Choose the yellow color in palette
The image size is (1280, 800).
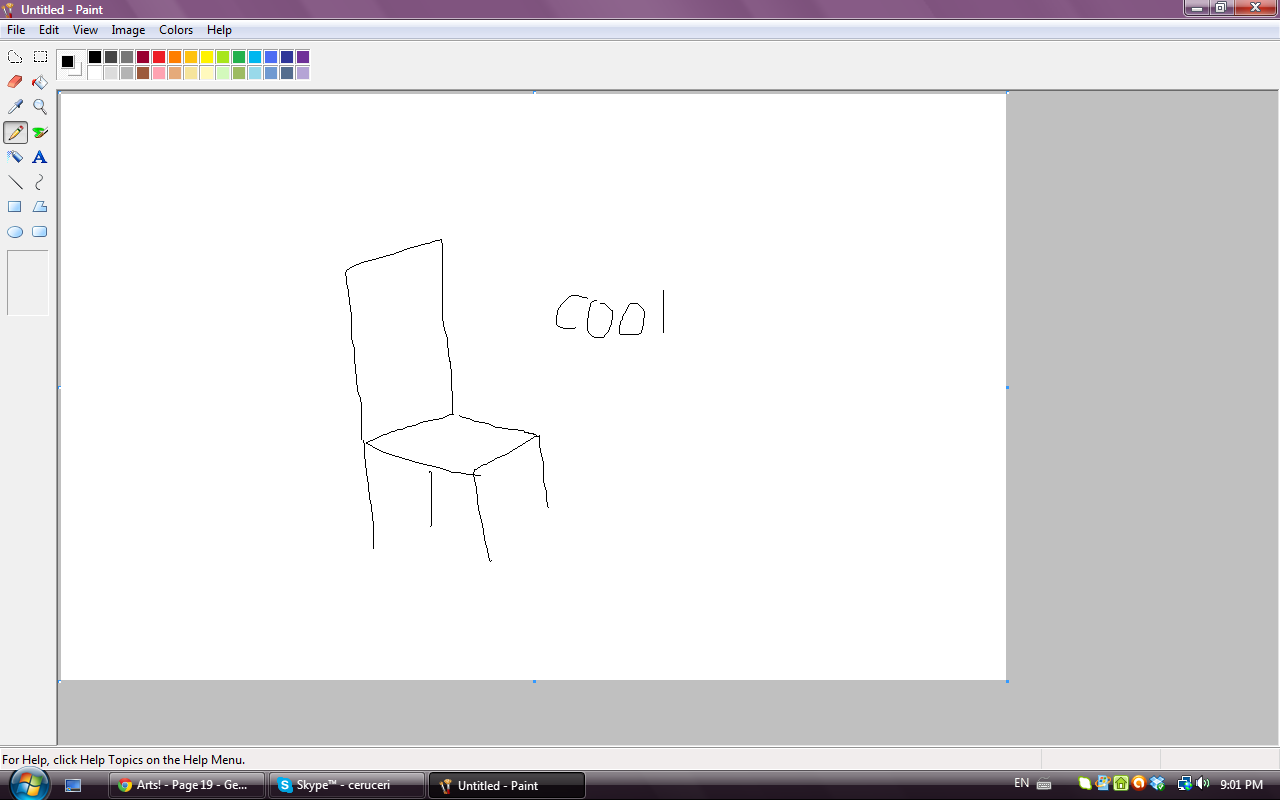coord(207,57)
